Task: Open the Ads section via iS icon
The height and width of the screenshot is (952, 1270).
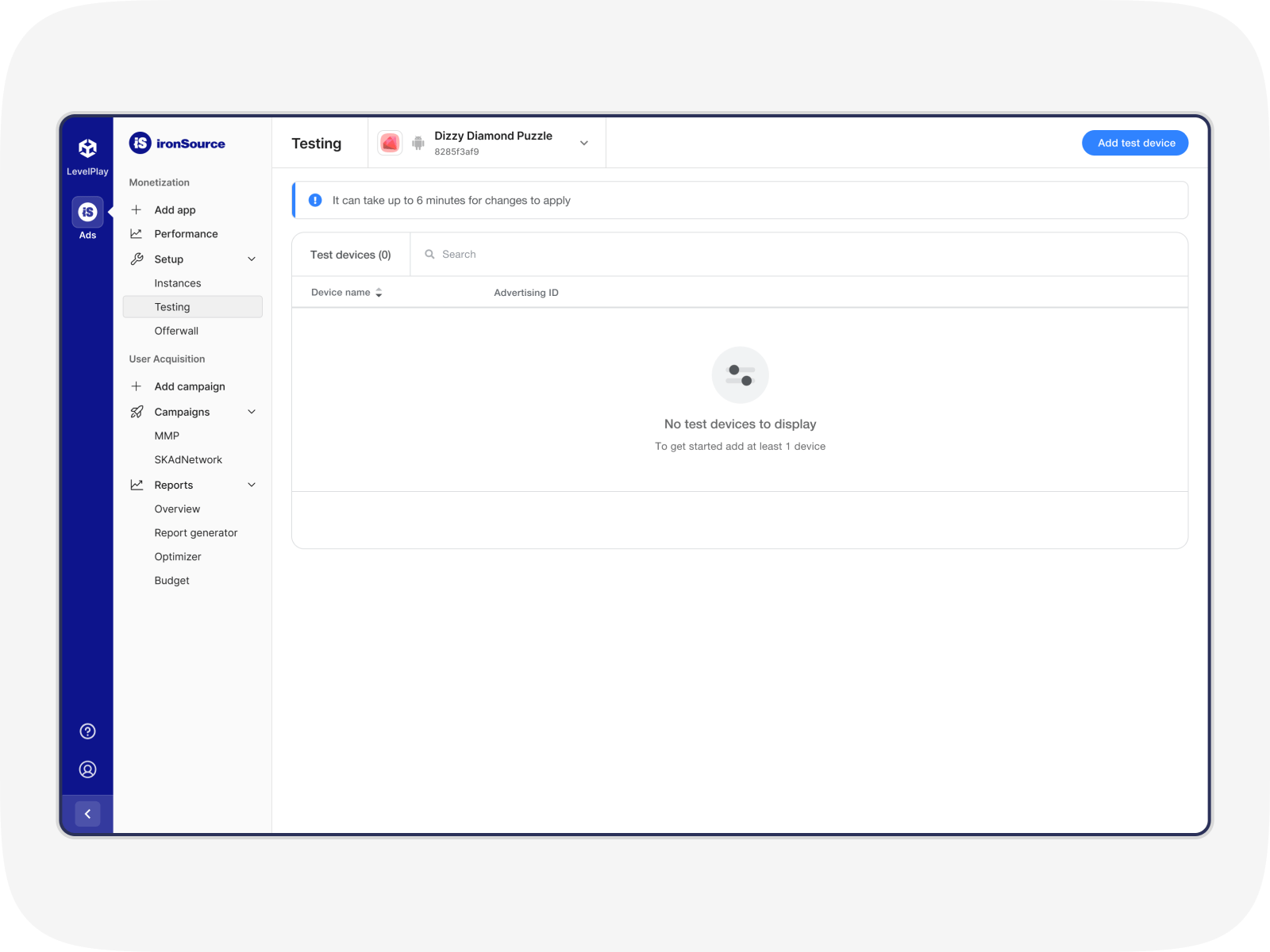Action: tap(87, 212)
